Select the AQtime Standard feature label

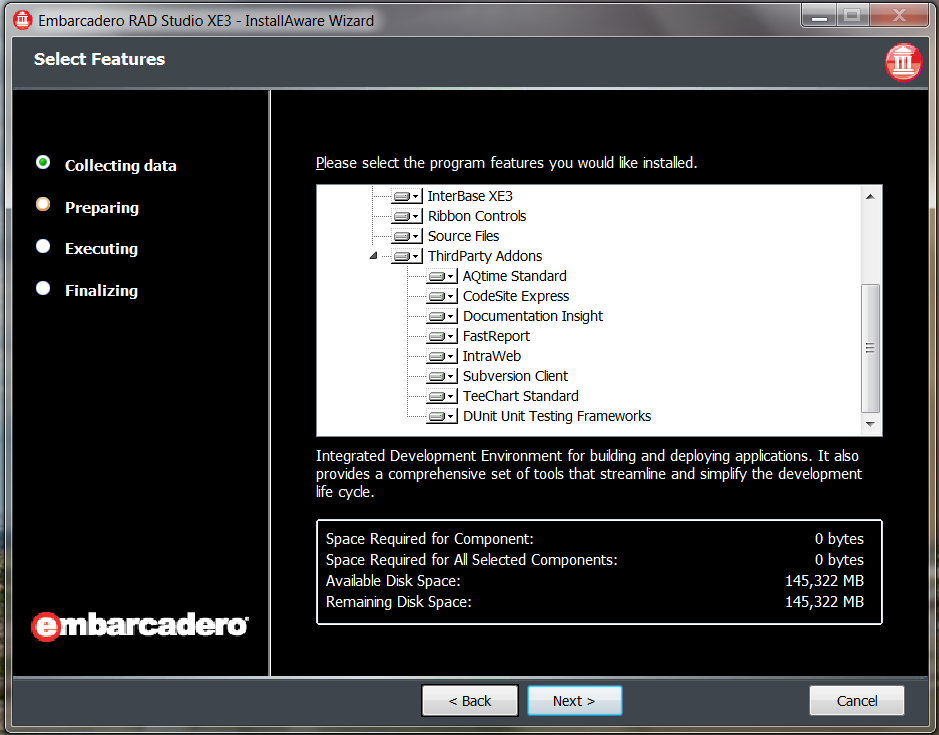514,276
